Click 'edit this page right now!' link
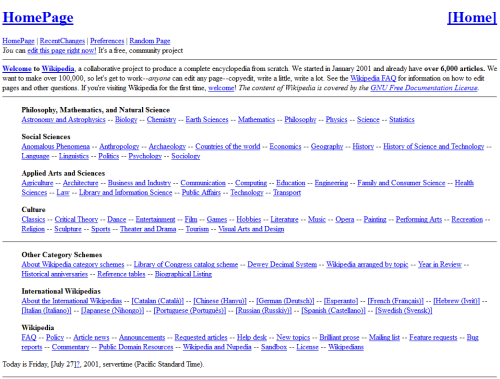500x379 pixels. (x=62, y=51)
